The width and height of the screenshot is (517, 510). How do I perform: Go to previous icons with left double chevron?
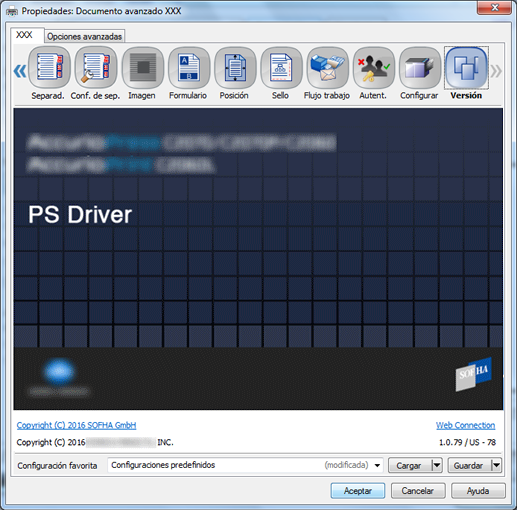(x=20, y=71)
